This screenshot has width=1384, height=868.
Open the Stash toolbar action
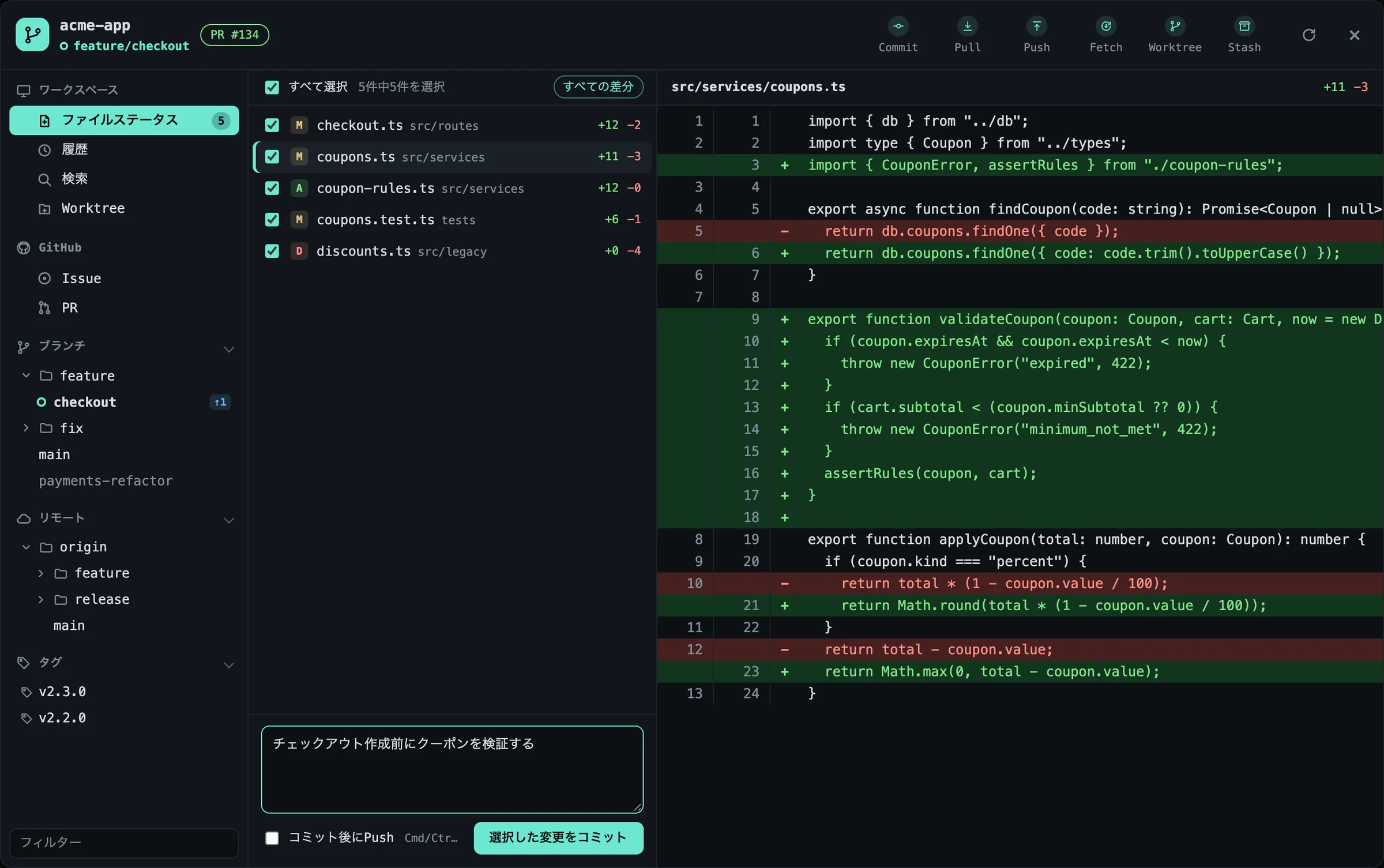[1244, 35]
